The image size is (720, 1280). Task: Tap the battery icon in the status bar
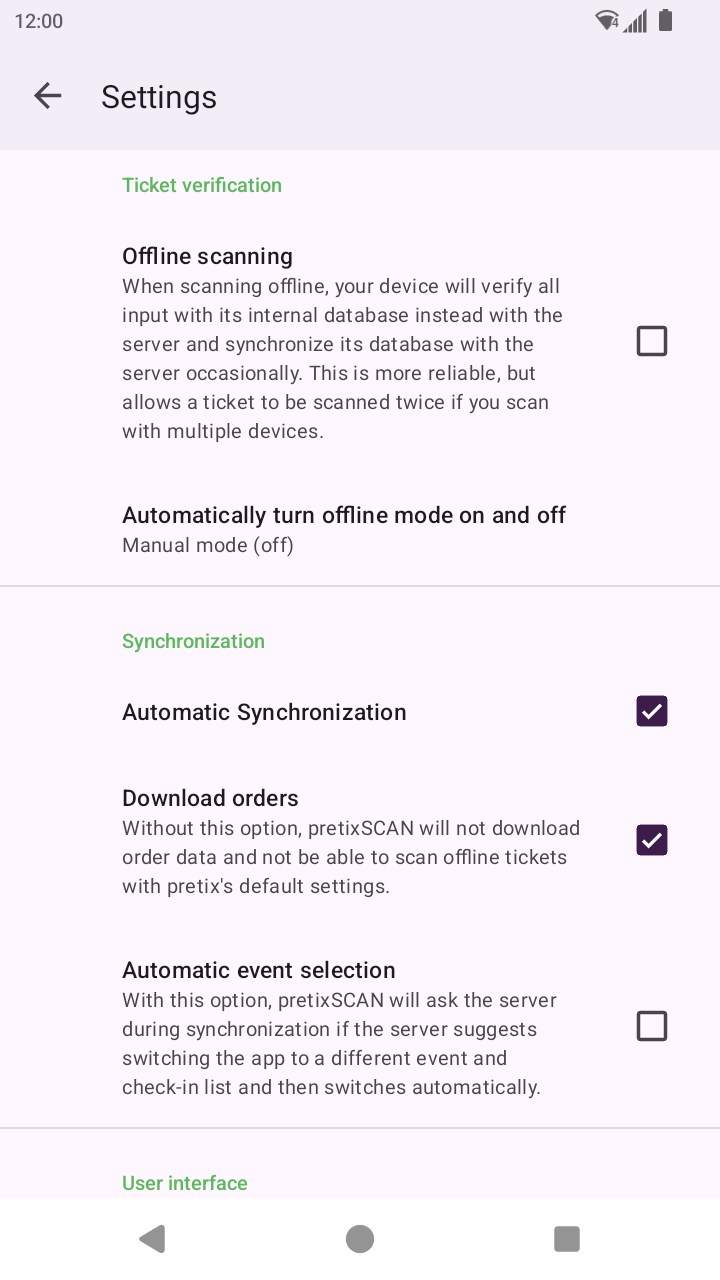pos(666,21)
